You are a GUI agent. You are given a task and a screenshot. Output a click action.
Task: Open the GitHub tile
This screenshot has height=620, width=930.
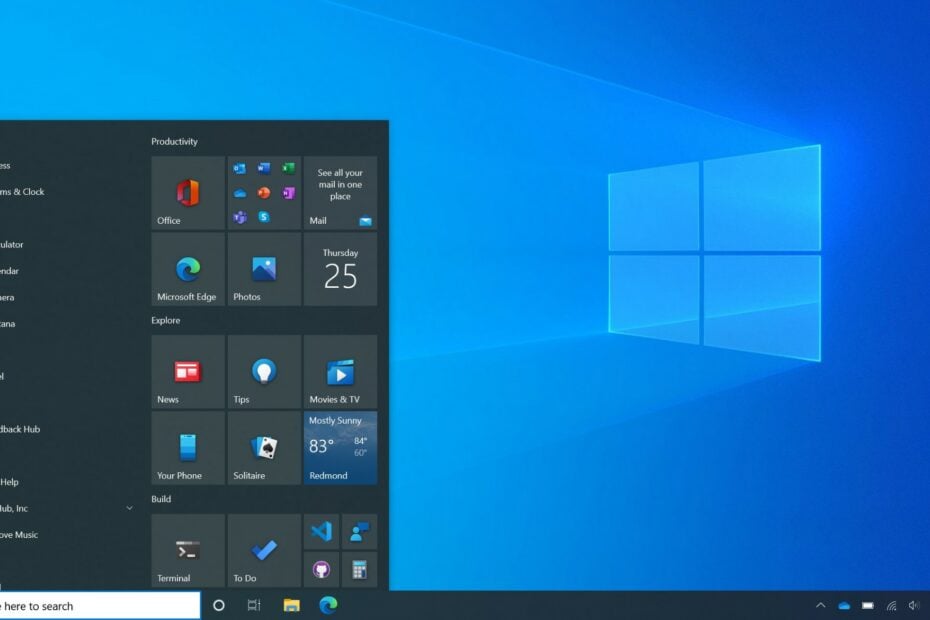click(320, 570)
